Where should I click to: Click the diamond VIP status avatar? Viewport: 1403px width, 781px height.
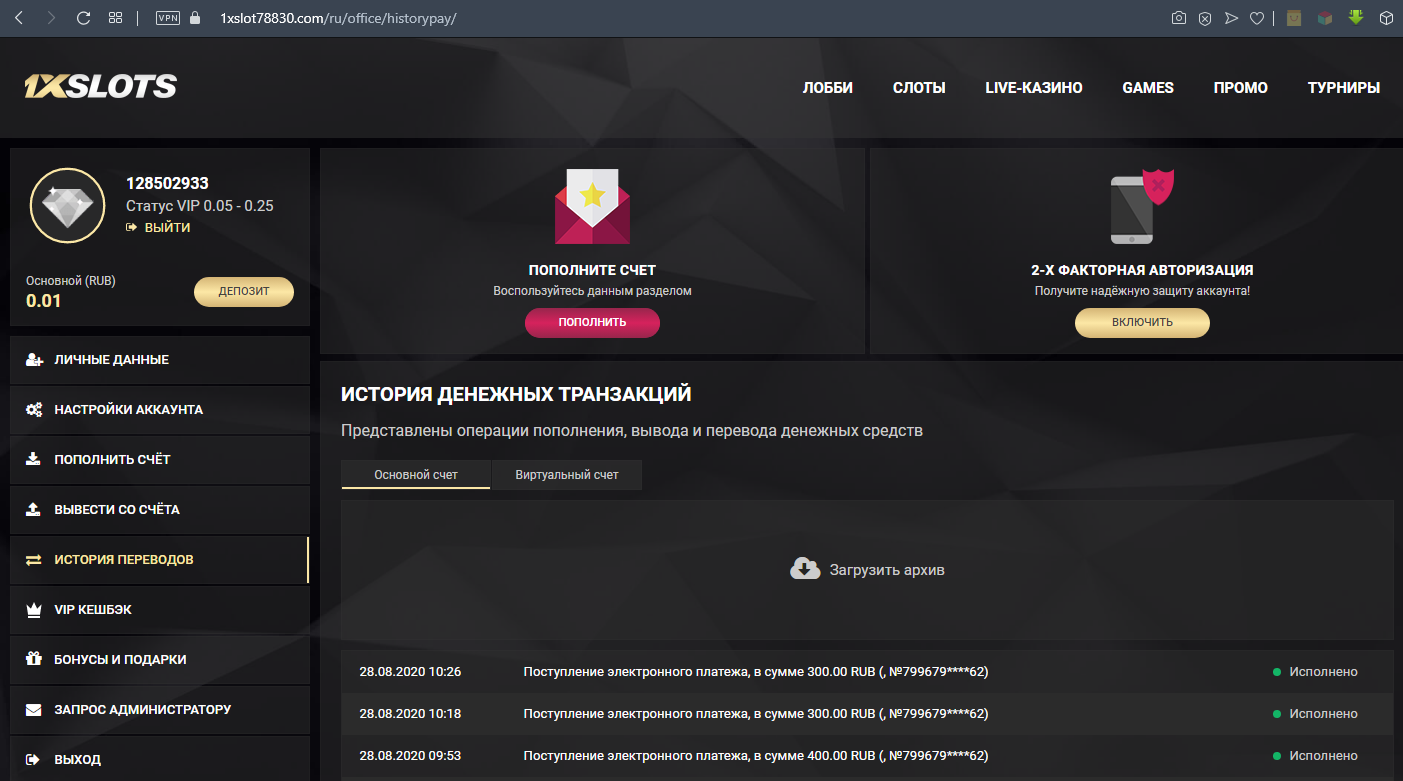[x=68, y=206]
